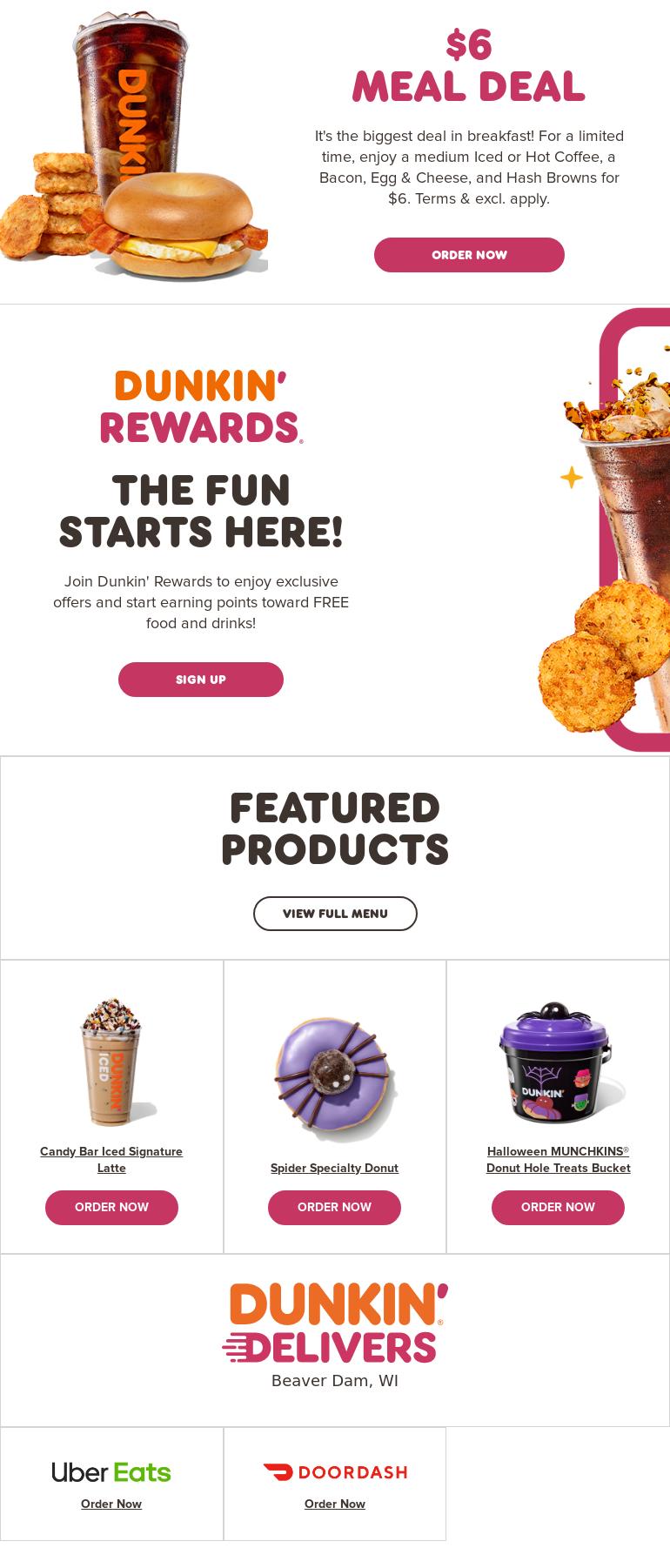
Task: Open the Candy Bar Iced Latte image
Action: (111, 1062)
